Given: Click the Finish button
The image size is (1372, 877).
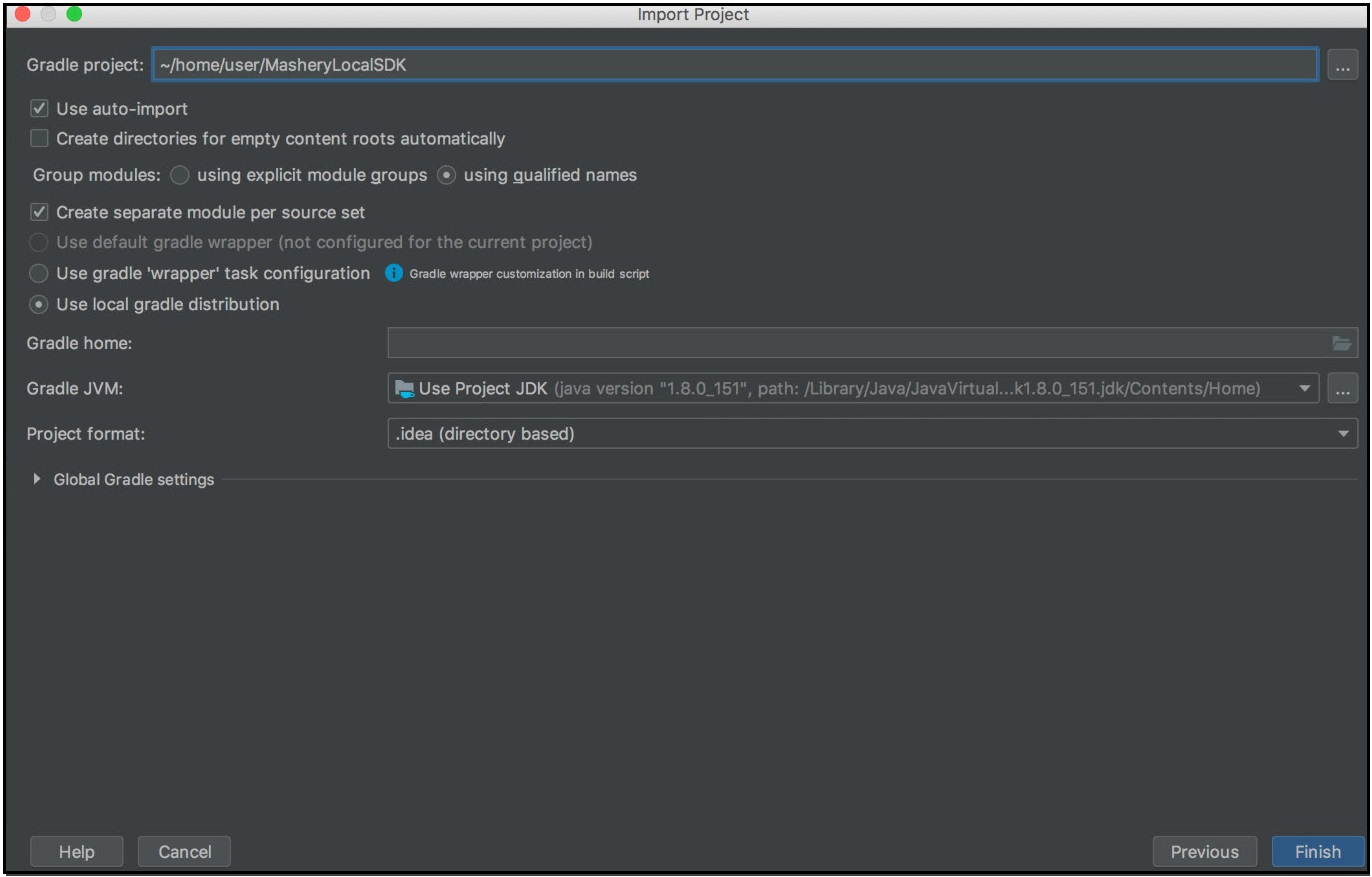Looking at the screenshot, I should coord(1317,852).
